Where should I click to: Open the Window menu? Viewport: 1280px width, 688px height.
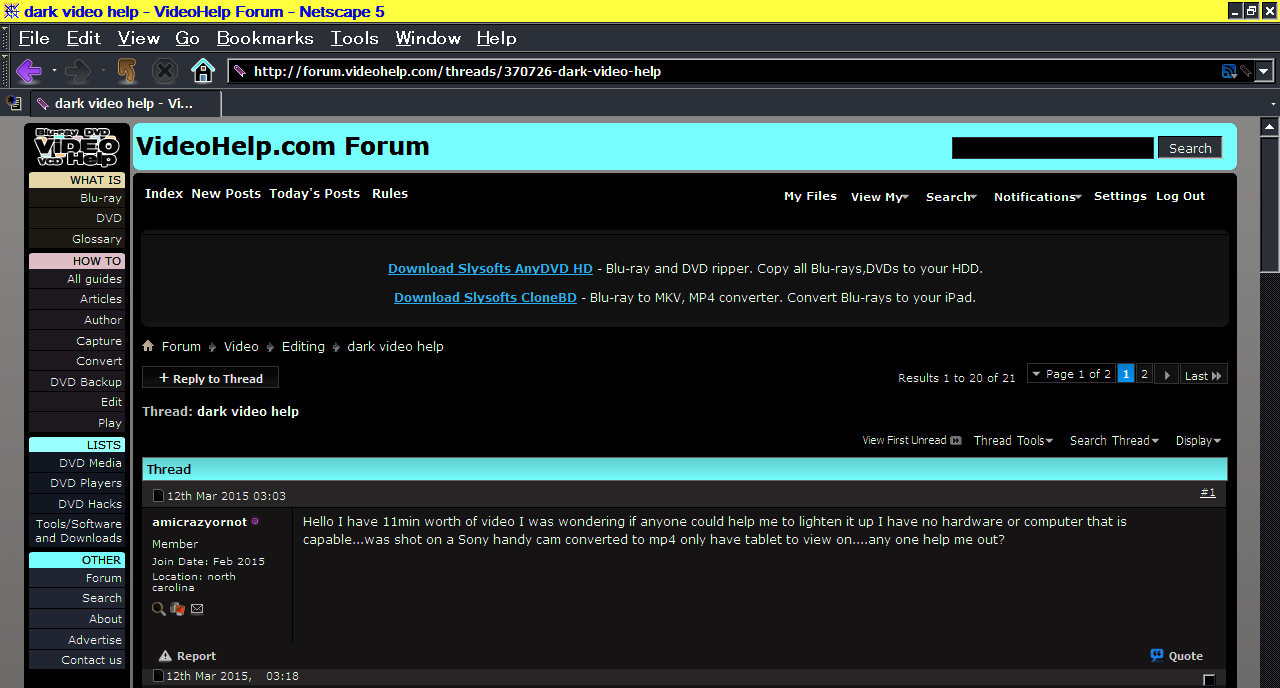(428, 38)
